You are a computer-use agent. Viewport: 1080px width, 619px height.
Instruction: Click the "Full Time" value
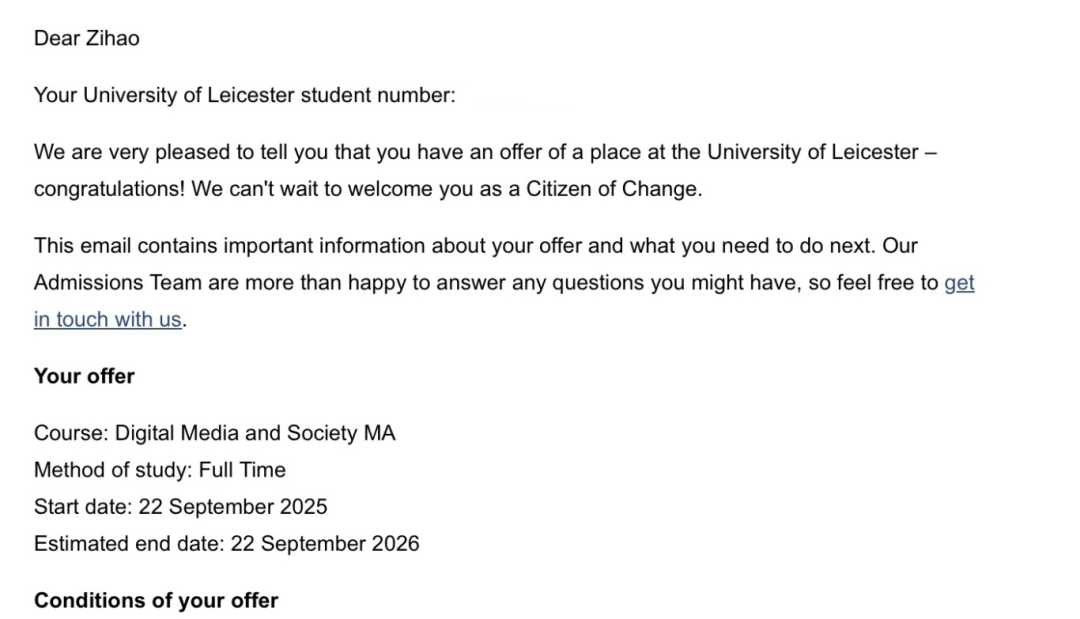click(x=242, y=470)
